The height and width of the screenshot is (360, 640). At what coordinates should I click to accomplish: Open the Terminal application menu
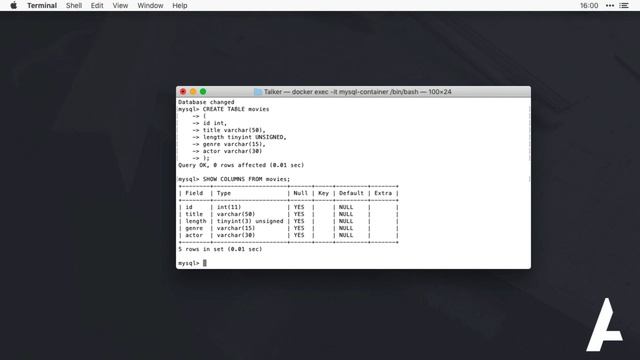[x=42, y=6]
